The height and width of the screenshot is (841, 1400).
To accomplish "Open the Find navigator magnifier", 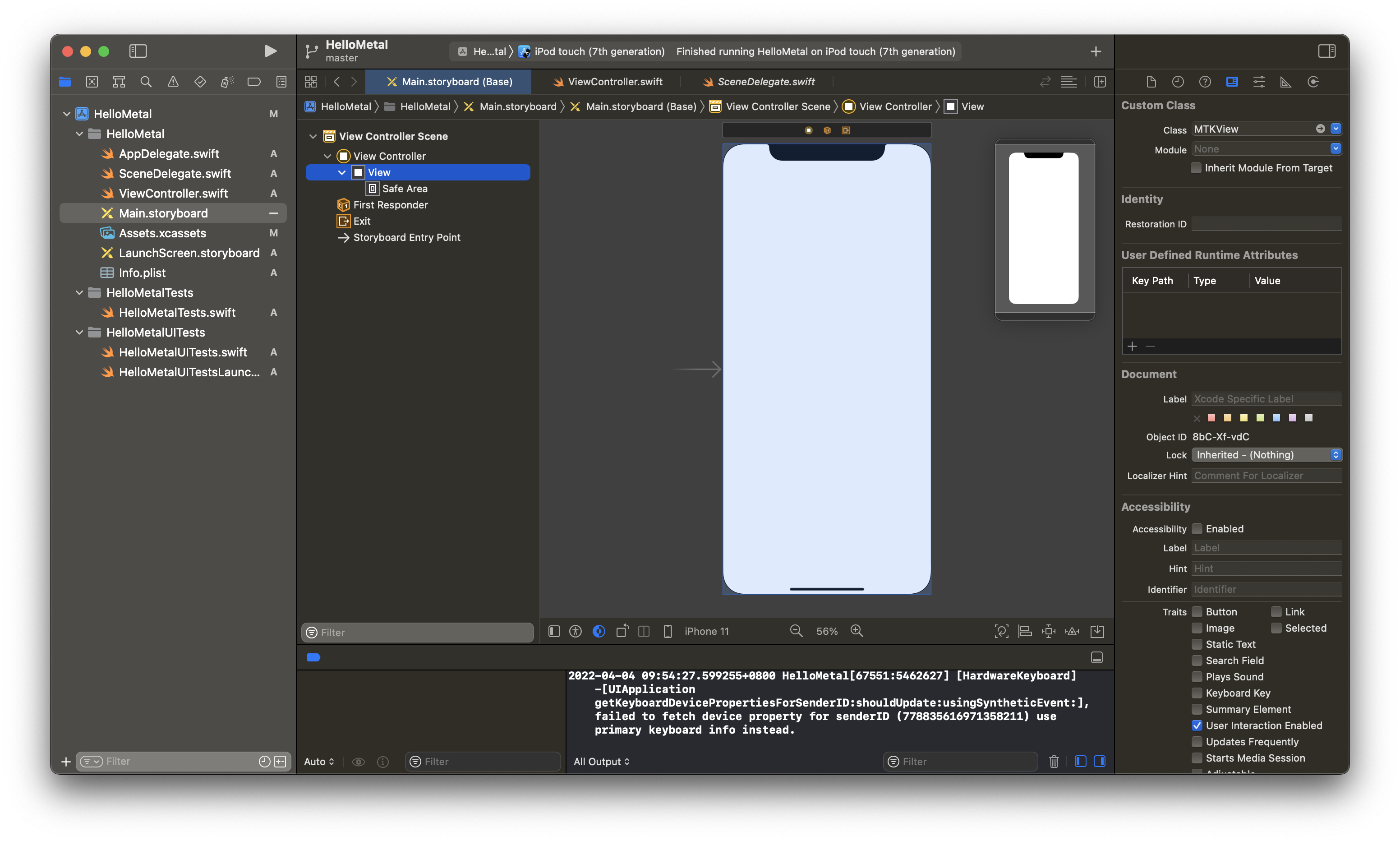I will 146,82.
